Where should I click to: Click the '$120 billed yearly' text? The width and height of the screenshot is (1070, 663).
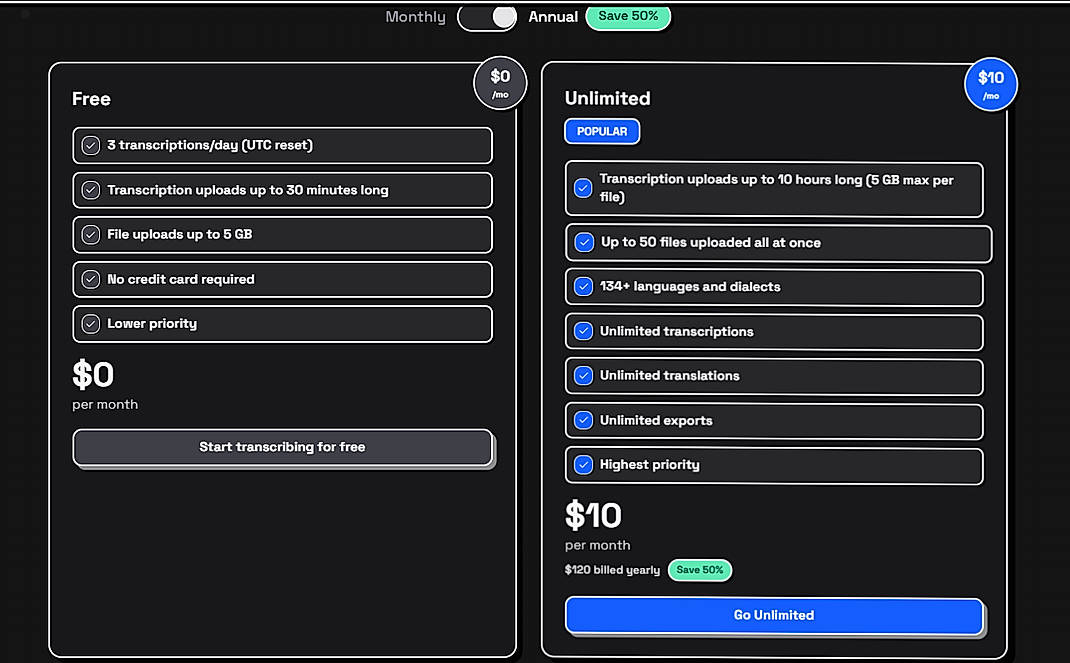click(612, 570)
